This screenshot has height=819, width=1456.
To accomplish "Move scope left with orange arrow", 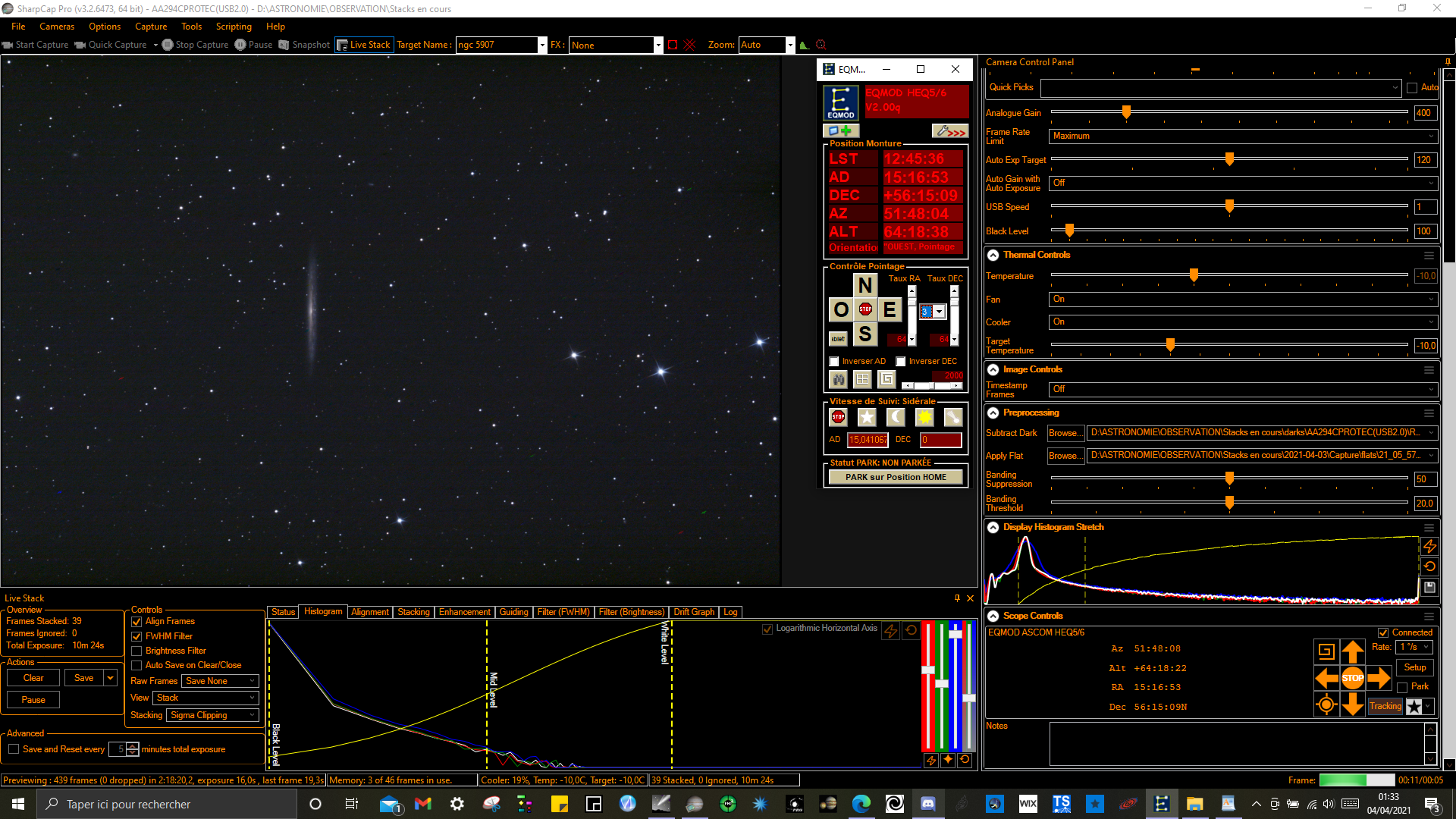I will [1327, 678].
